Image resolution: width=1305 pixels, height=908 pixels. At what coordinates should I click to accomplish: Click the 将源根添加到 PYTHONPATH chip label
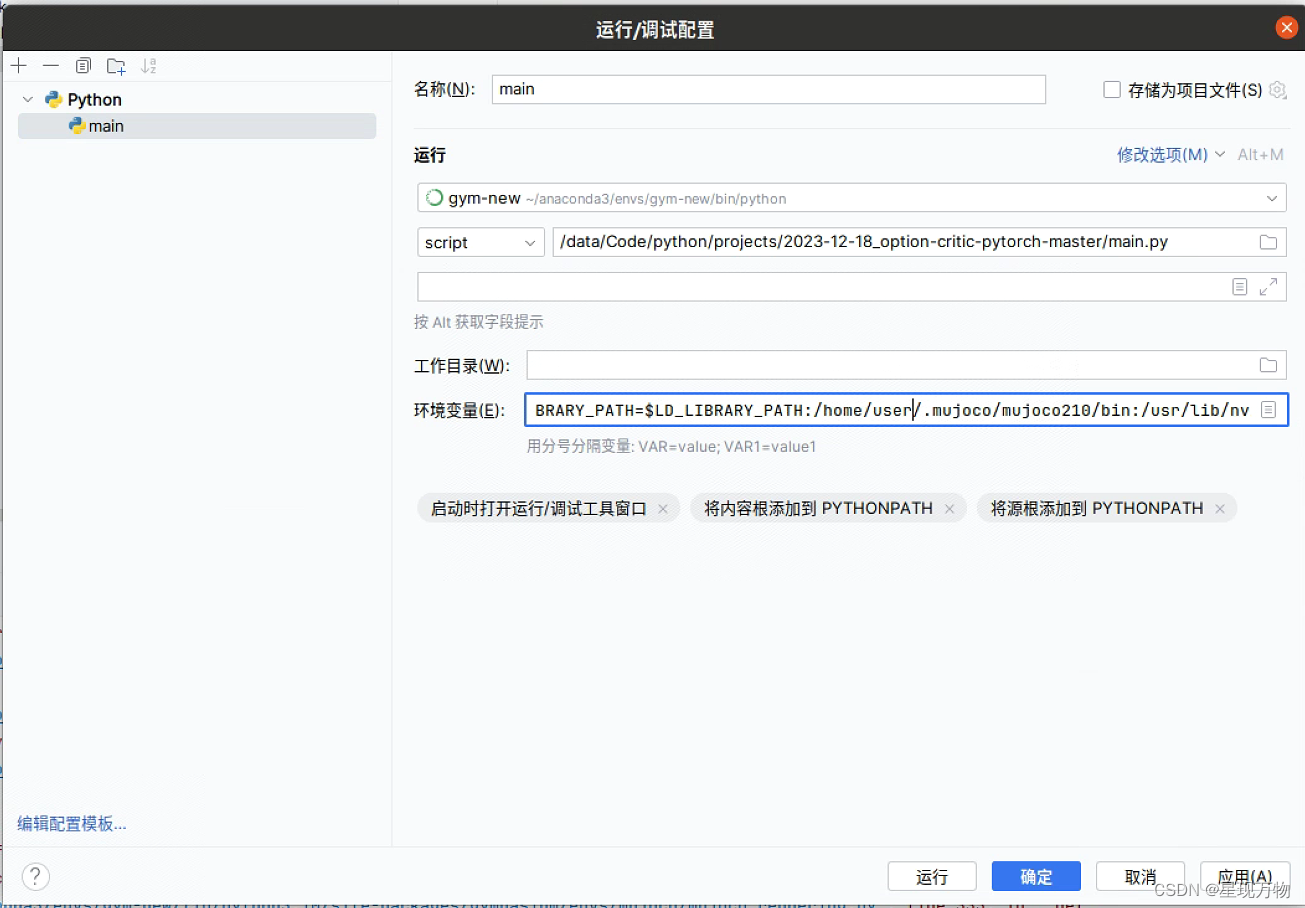coord(1097,509)
